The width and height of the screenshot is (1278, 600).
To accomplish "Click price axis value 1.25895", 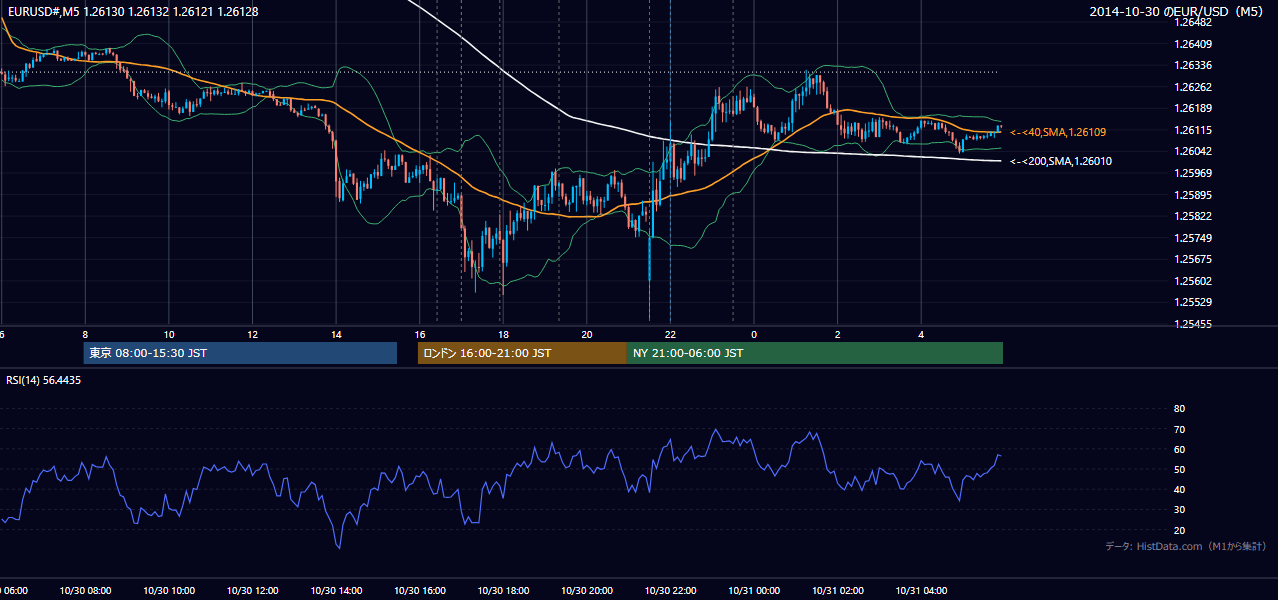I will (x=1192, y=195).
